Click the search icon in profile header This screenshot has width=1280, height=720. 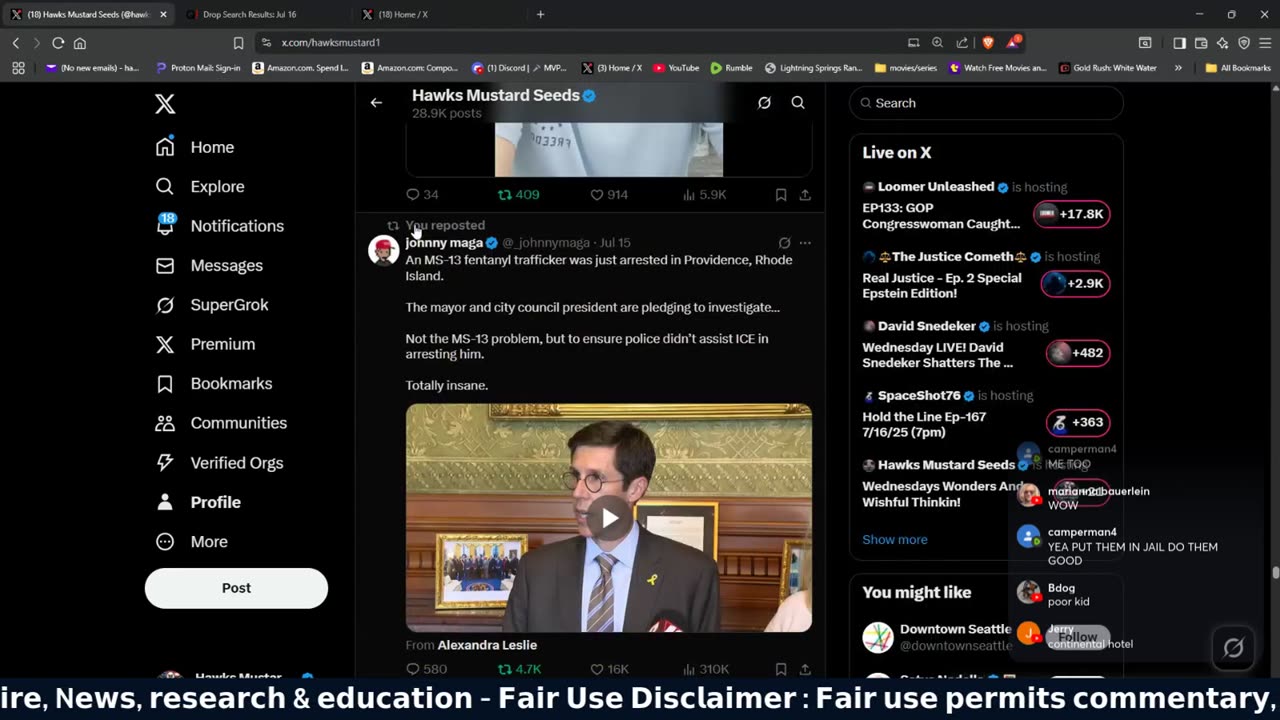tap(798, 103)
